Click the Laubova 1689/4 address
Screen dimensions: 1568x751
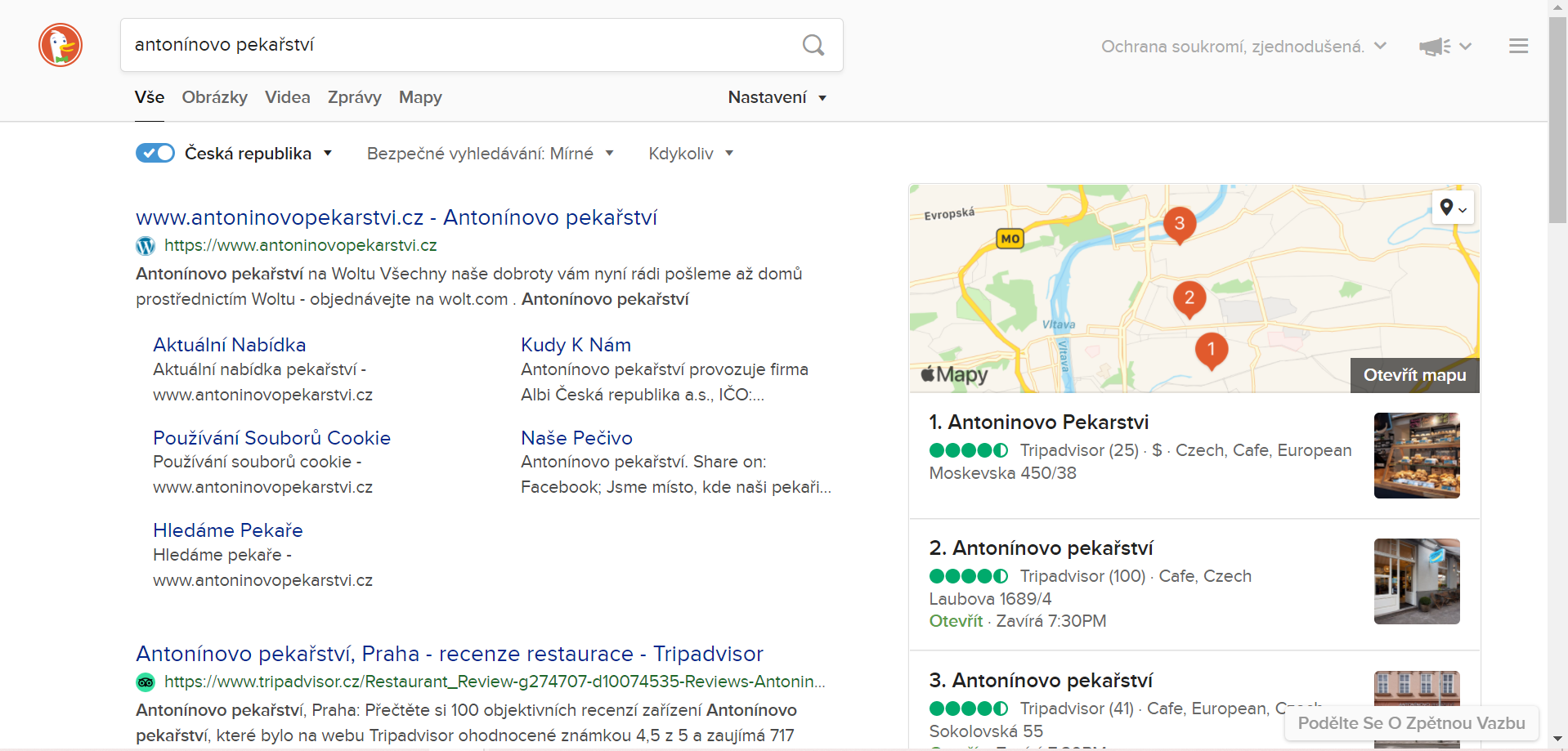(x=991, y=599)
